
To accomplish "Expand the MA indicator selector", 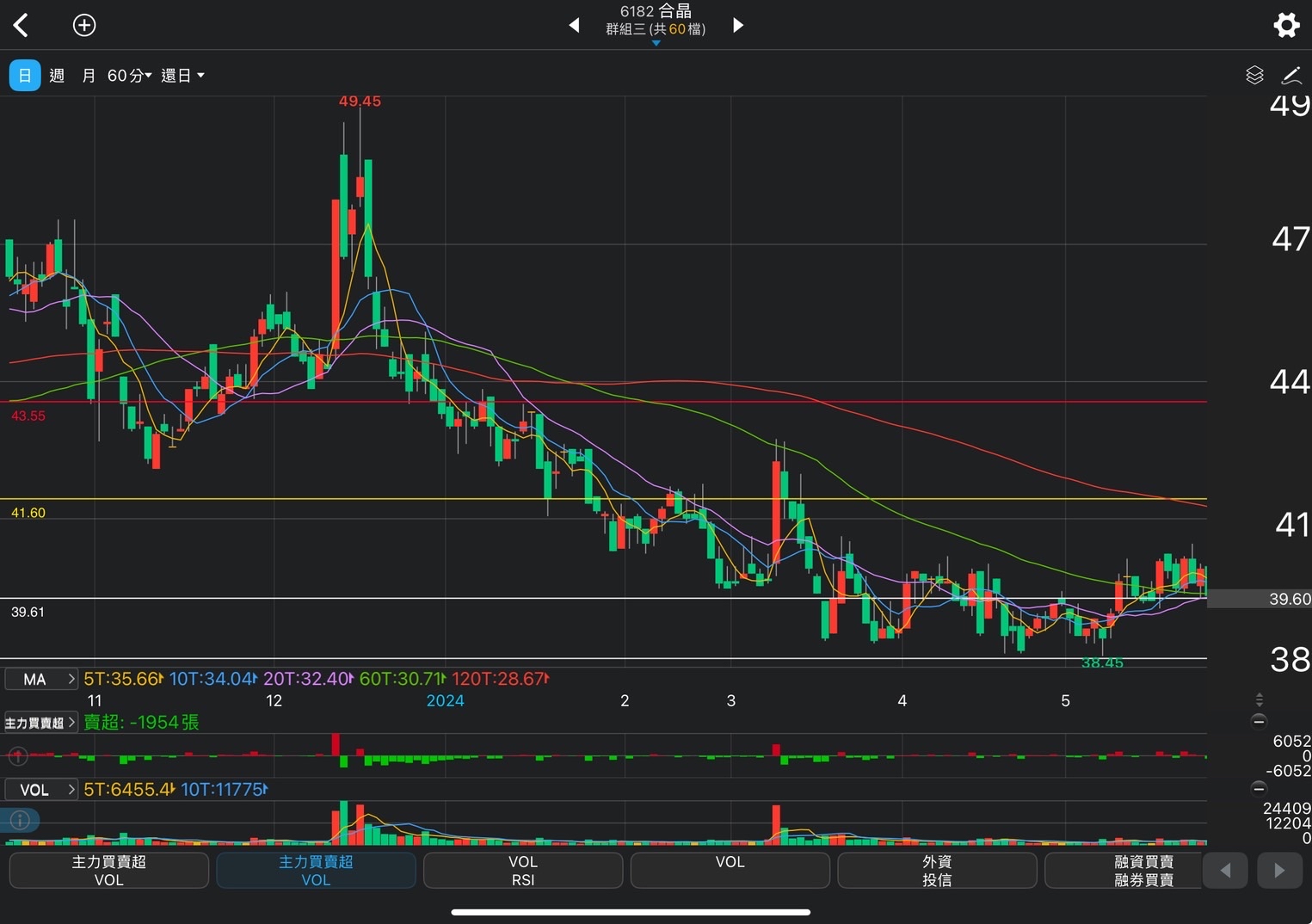I will (40, 680).
